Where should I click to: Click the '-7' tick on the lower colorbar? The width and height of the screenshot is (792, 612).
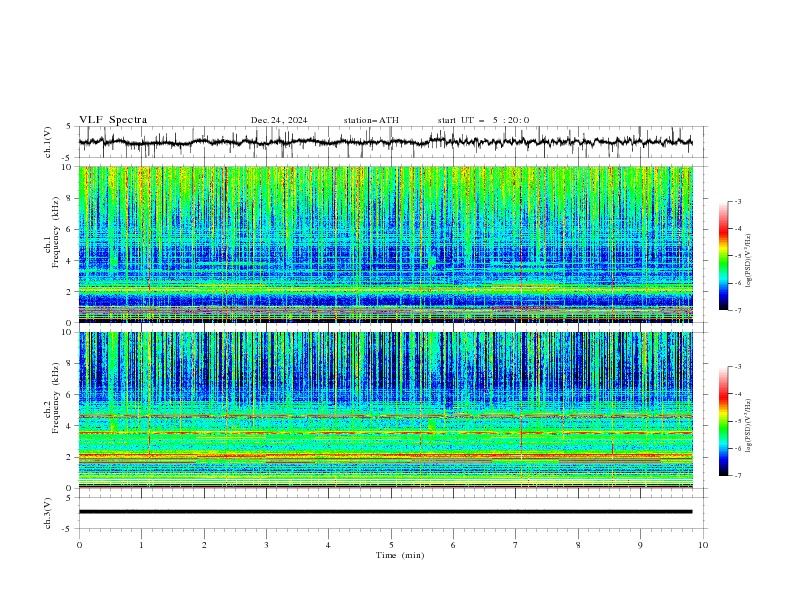738,476
